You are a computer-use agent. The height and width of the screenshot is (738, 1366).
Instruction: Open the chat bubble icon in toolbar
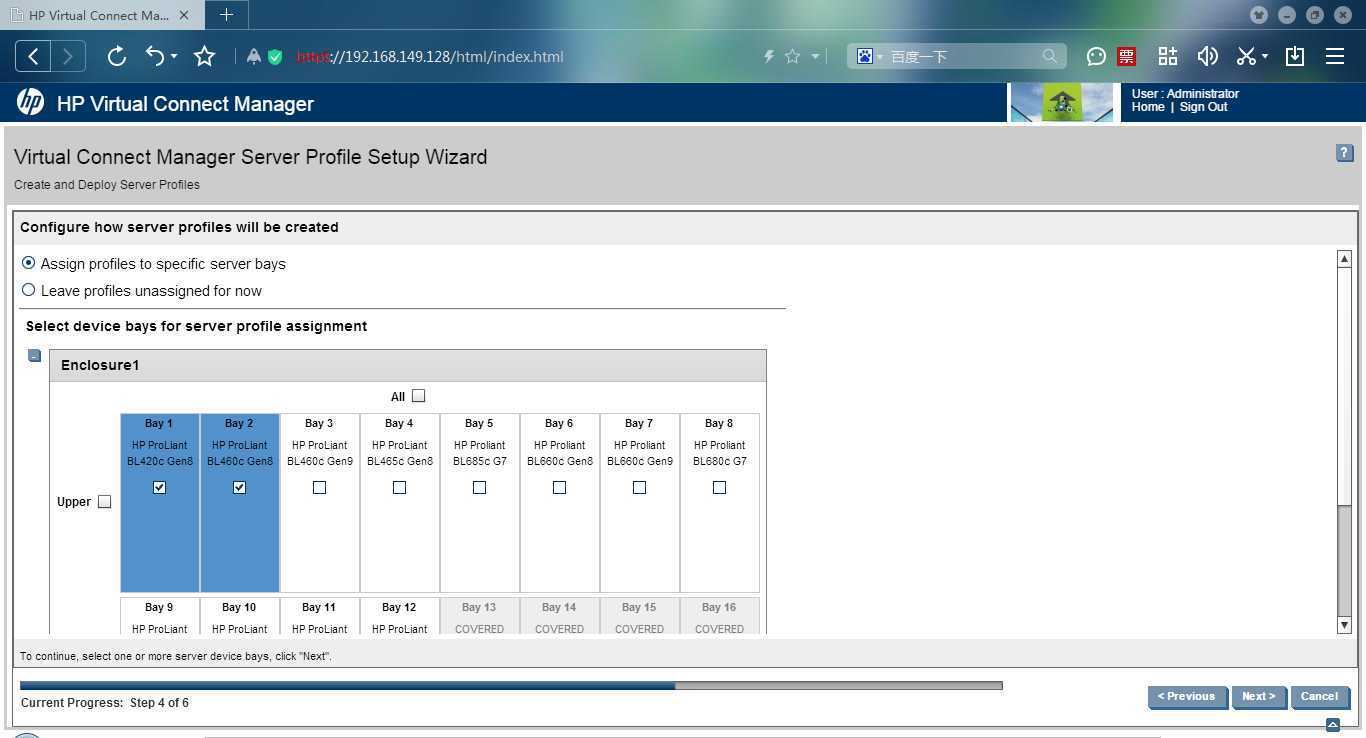(x=1096, y=57)
